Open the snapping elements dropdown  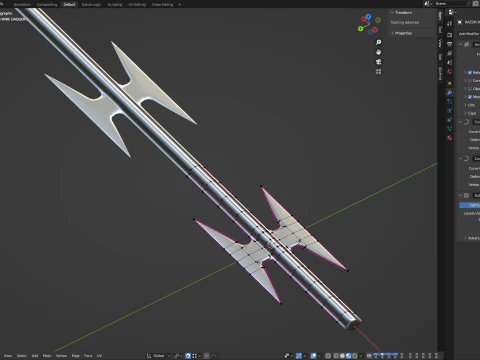(x=197, y=356)
